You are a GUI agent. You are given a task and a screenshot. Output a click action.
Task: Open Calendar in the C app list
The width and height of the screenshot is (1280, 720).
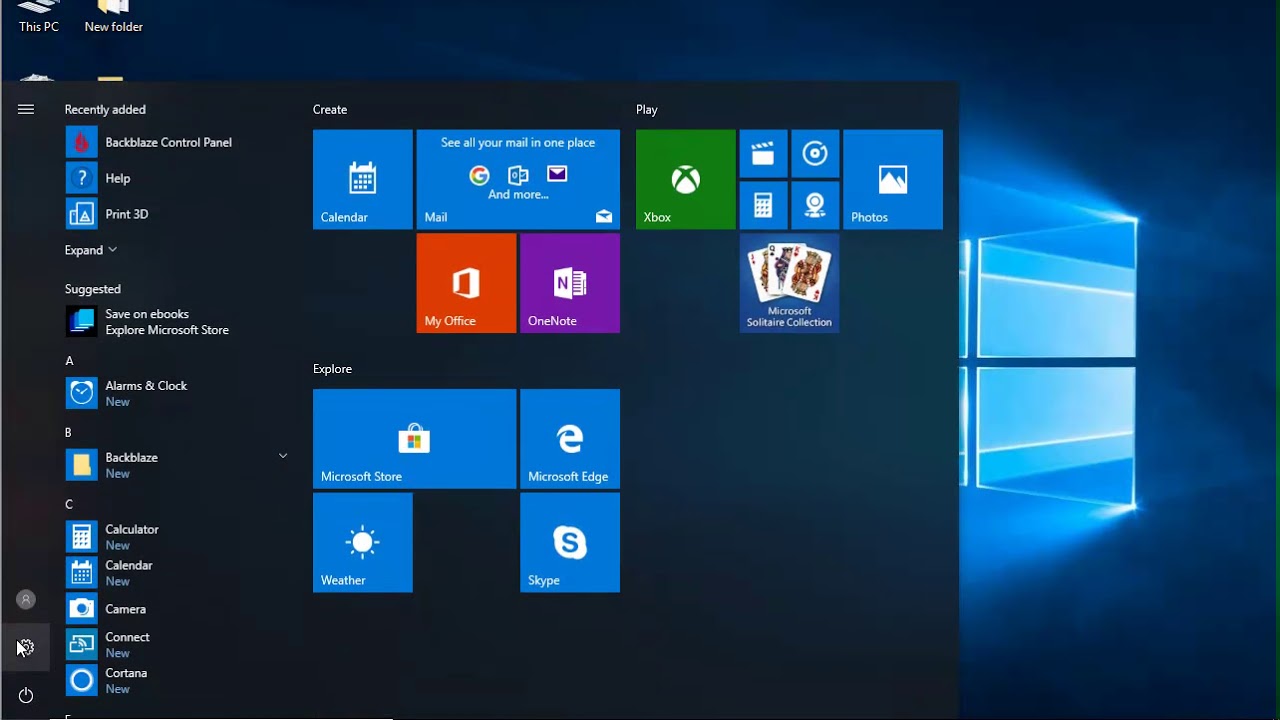tap(177, 573)
